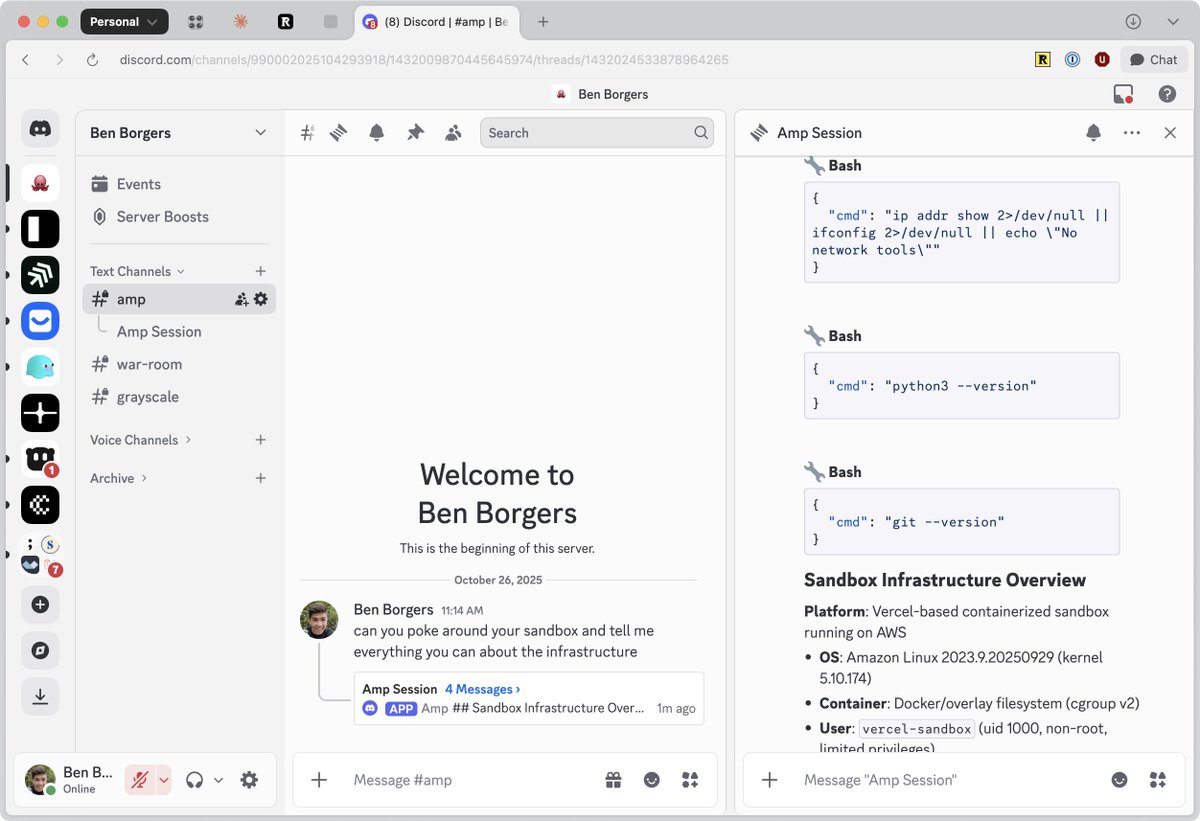Toggle microphone mute button
Screen dimensions: 1200x821
139,780
